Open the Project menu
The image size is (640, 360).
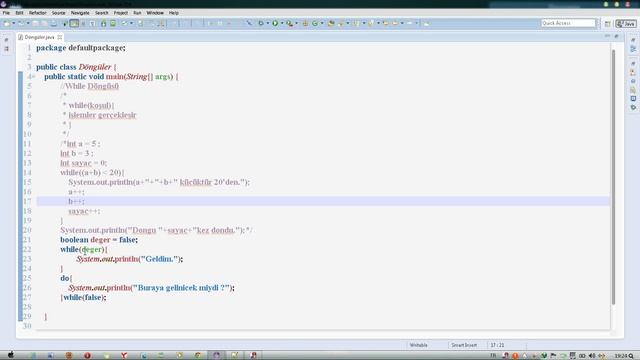click(x=120, y=13)
